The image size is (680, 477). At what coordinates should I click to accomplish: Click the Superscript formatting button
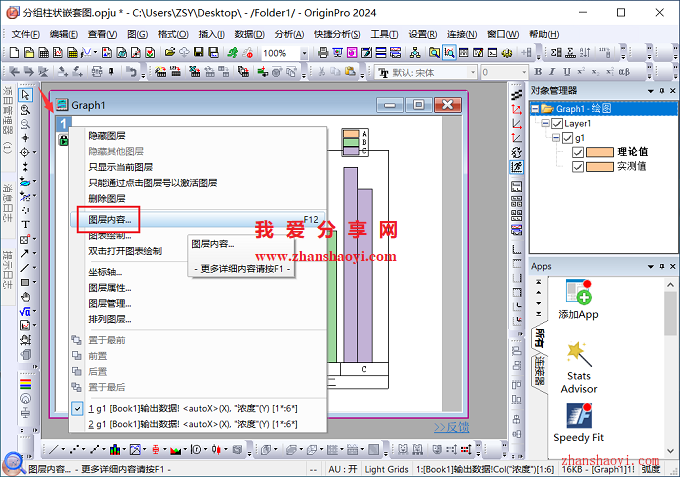coord(581,72)
